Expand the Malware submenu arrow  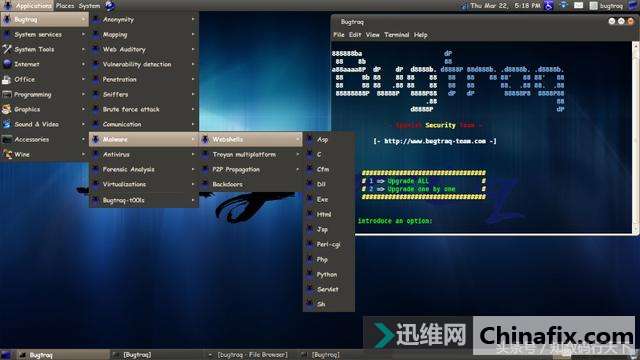[x=193, y=139]
